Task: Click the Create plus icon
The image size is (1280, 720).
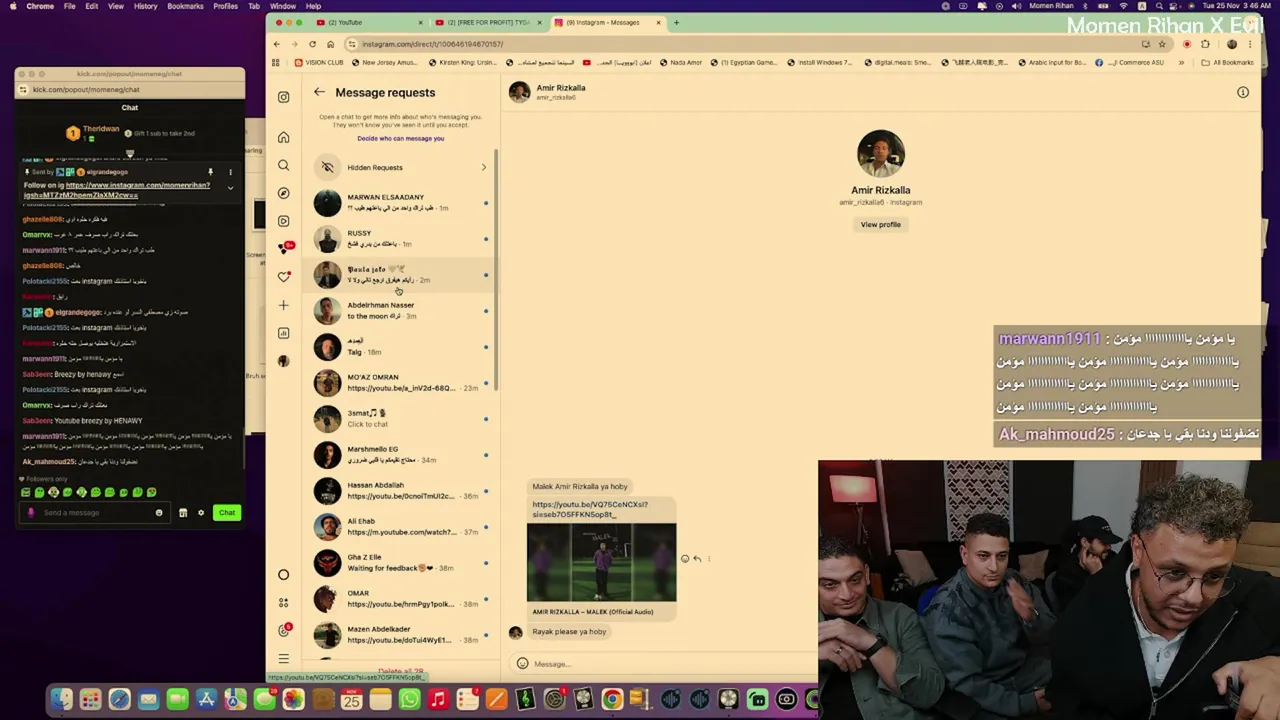Action: pyautogui.click(x=283, y=305)
